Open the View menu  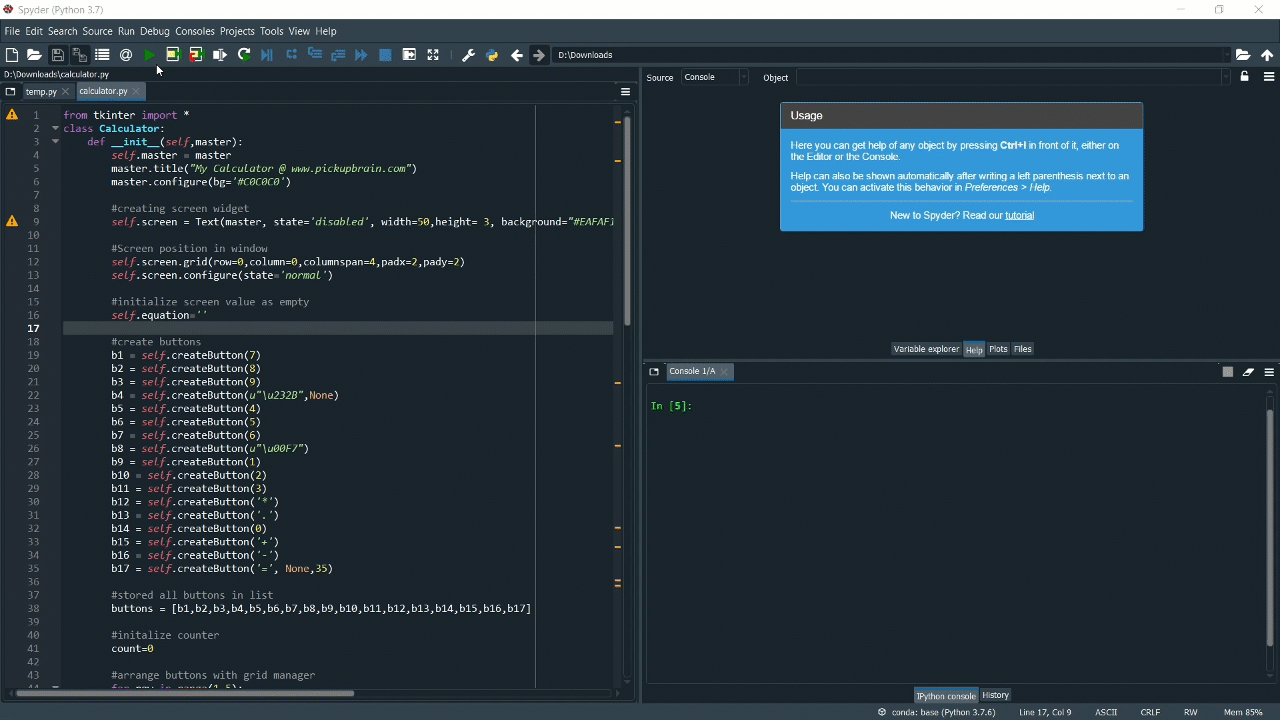tap(299, 31)
